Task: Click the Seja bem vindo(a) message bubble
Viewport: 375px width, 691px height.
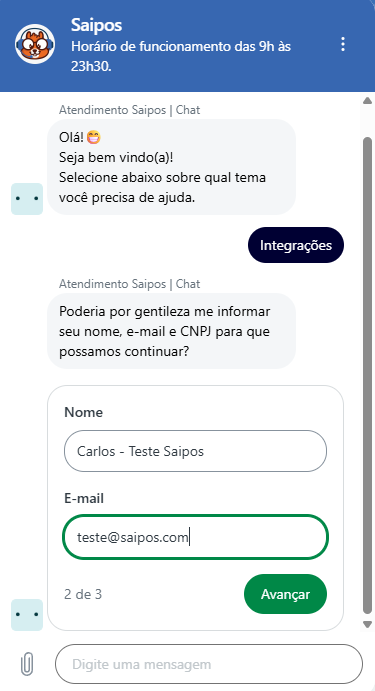Action: [x=171, y=167]
